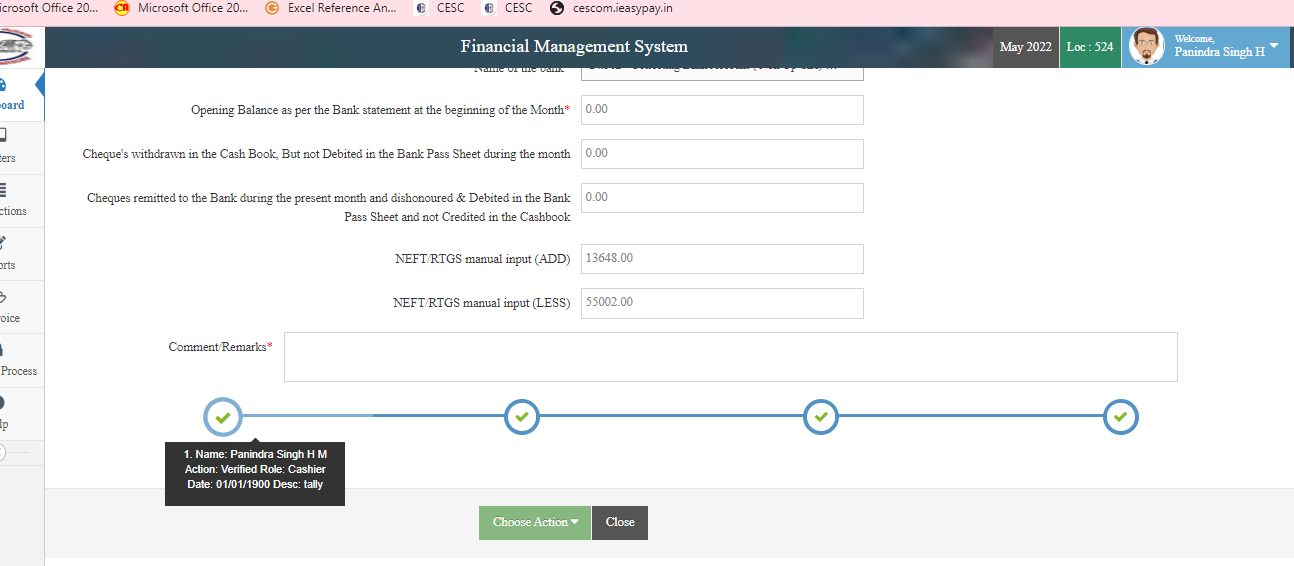
Task: Click the 'NEFT/RTGS manual input (ADD)' label
Action: [482, 259]
